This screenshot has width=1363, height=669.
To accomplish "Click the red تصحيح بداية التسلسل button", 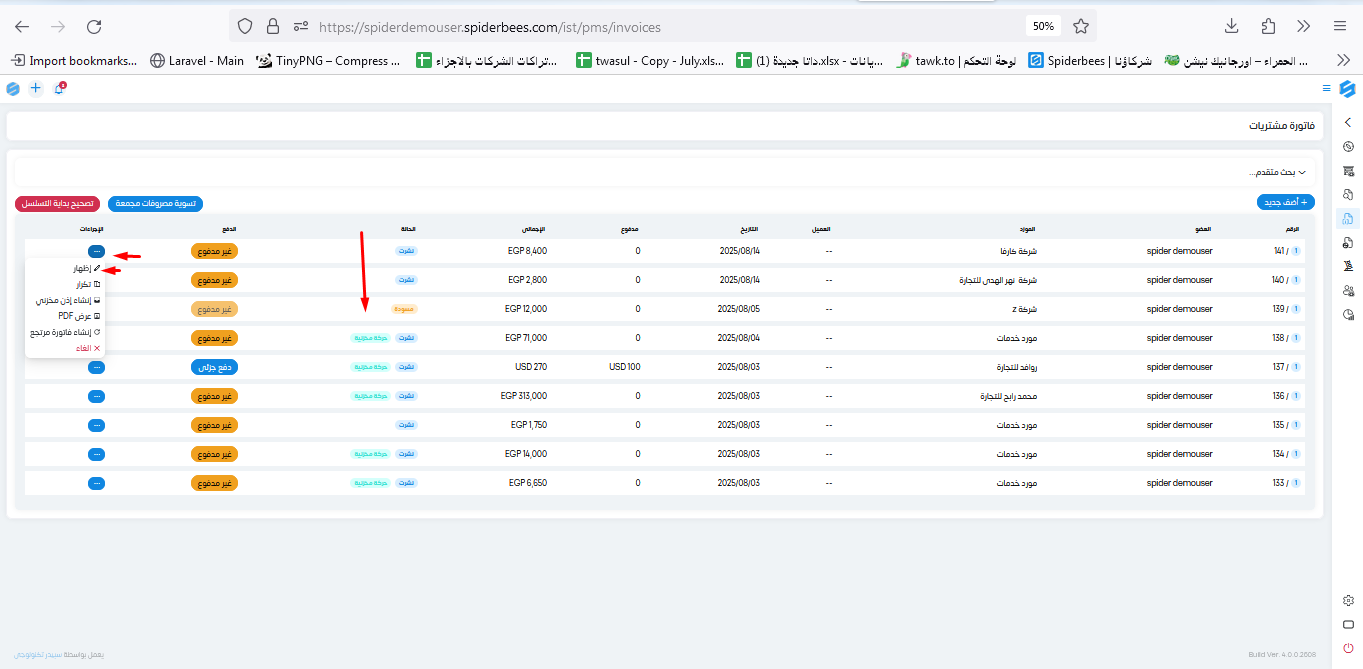I will coord(58,203).
